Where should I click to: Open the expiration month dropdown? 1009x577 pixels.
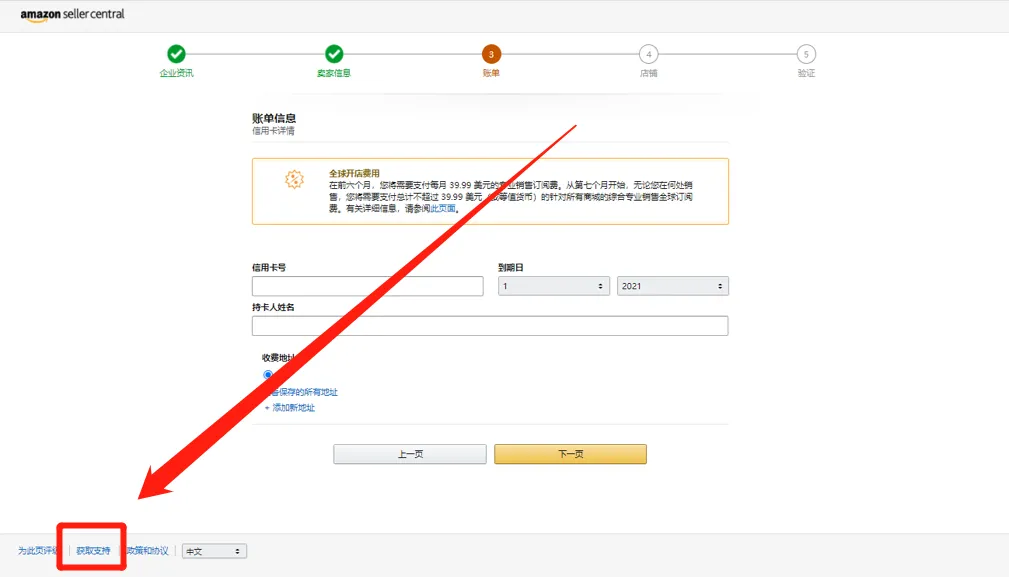coord(553,285)
